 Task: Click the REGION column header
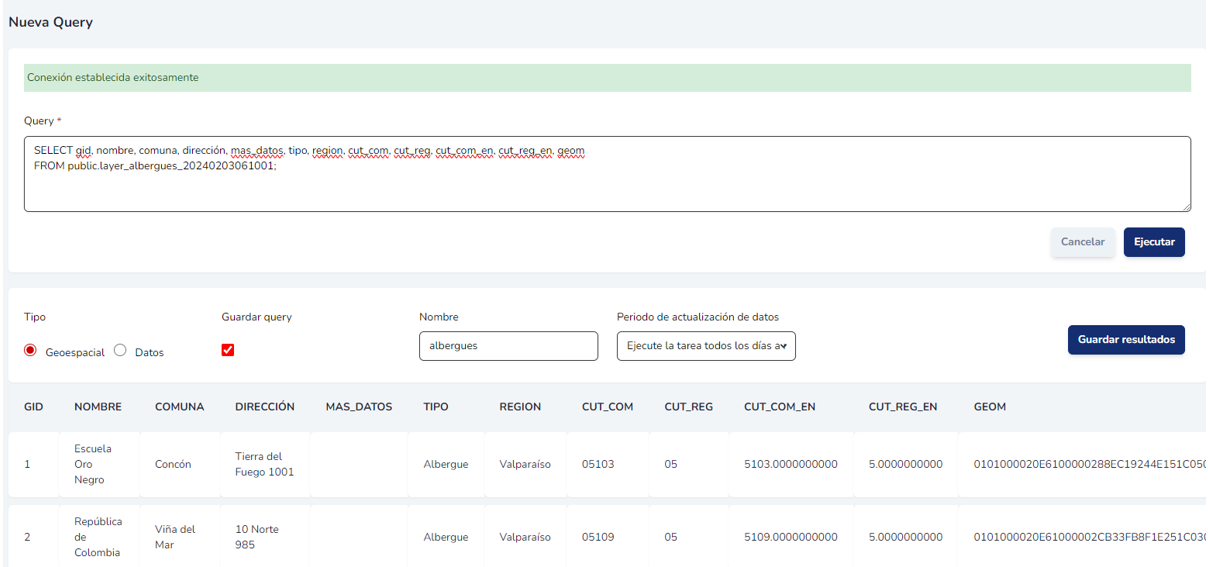pos(520,407)
